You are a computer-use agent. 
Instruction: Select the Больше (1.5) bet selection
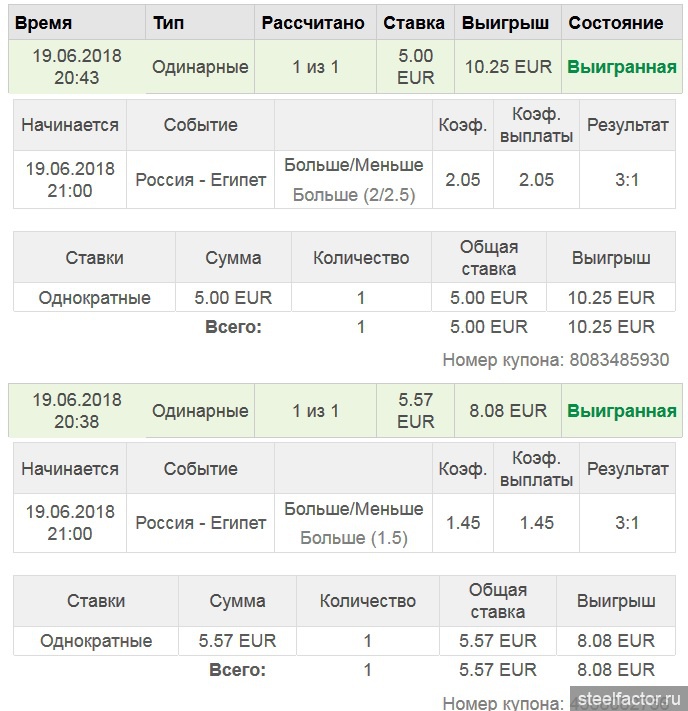pyautogui.click(x=354, y=538)
